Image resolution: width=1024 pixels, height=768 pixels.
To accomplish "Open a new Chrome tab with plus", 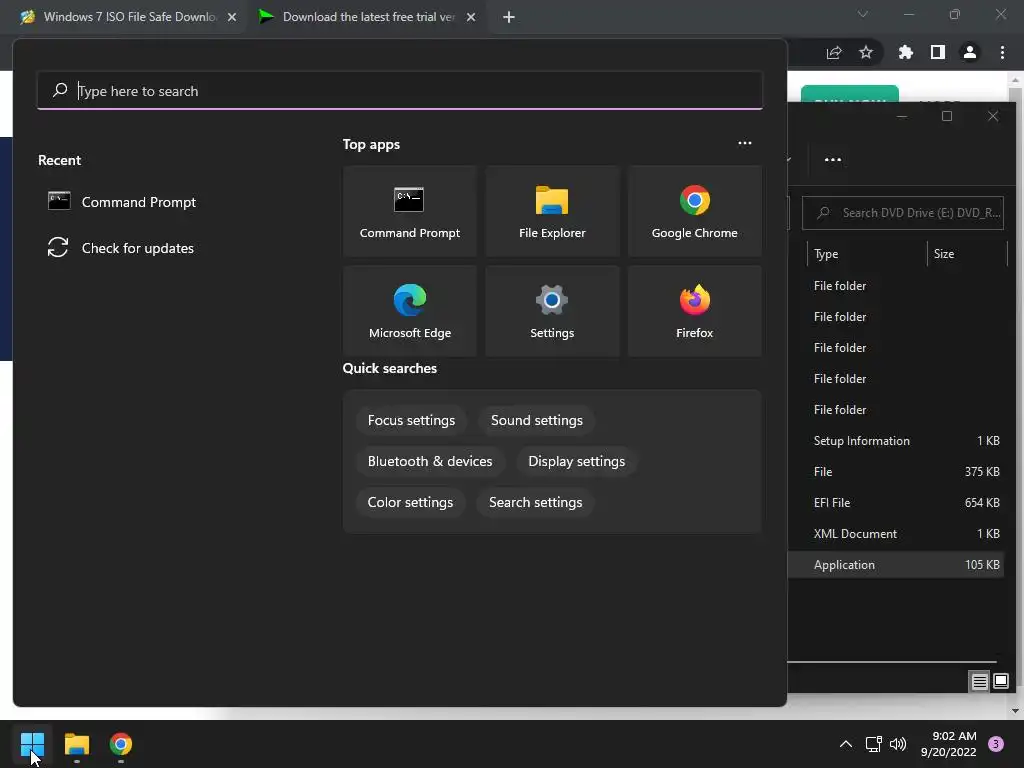I will 509,17.
